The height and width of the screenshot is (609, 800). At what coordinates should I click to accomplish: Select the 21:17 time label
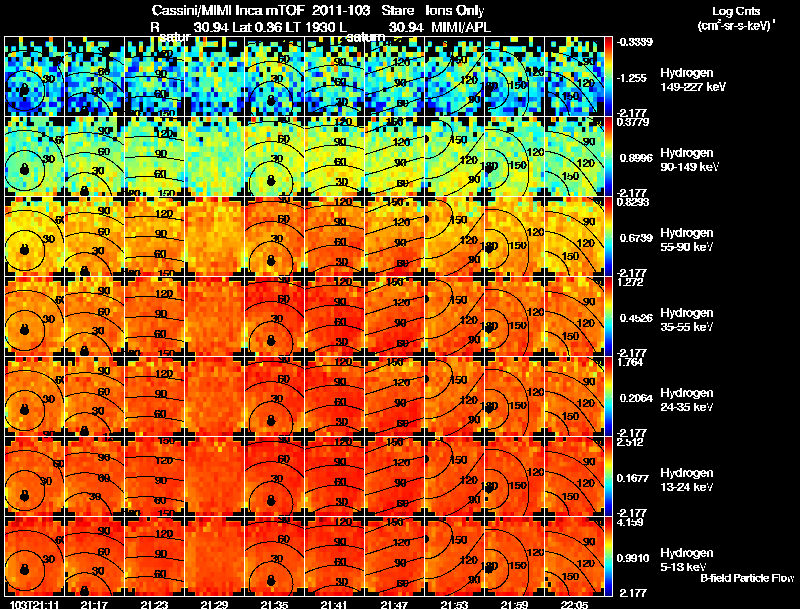pos(94,604)
